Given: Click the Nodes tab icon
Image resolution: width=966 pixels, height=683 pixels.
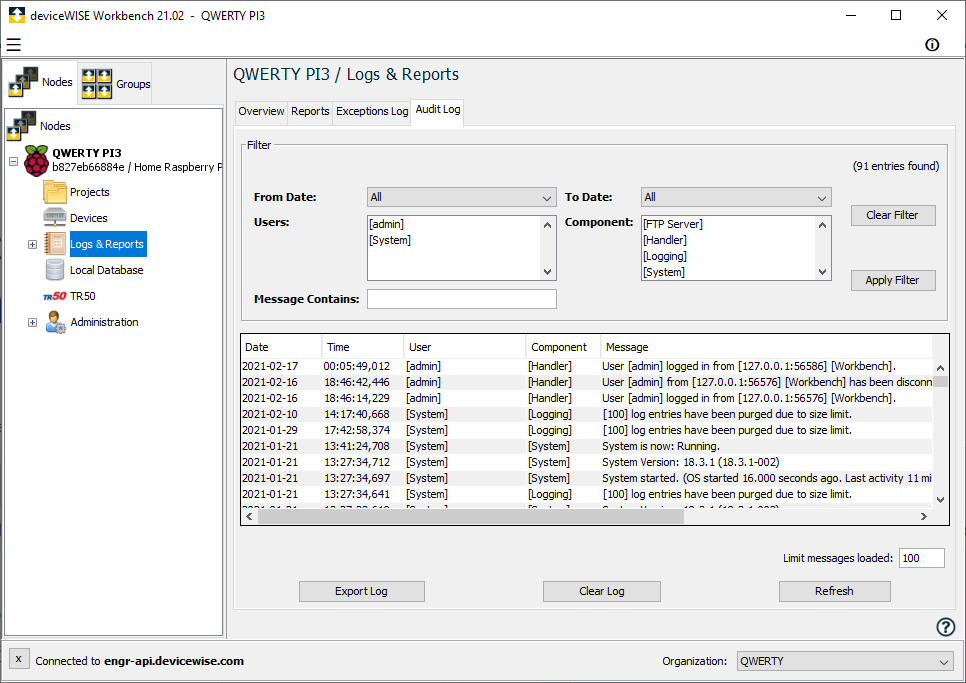Looking at the screenshot, I should tap(23, 82).
